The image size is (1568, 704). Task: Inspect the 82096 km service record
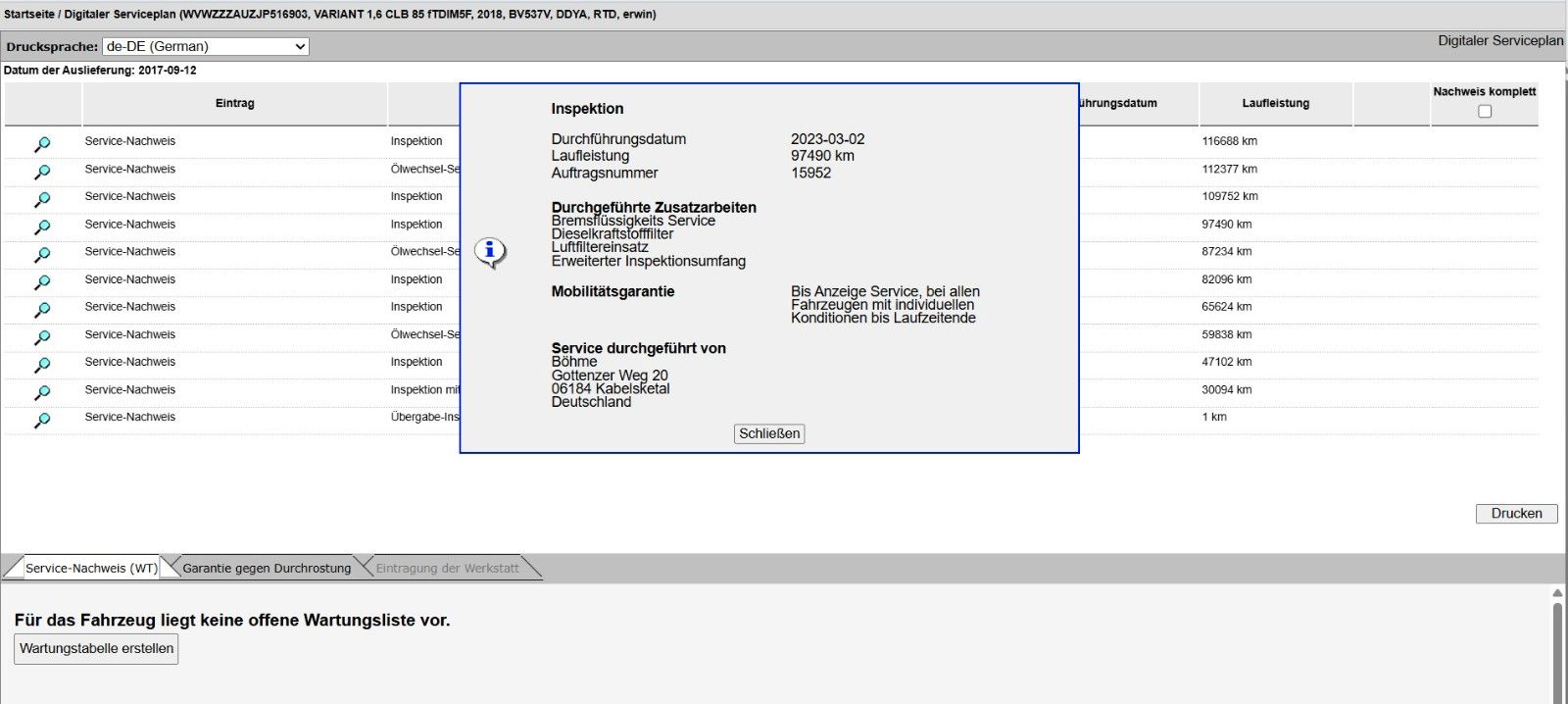tap(42, 282)
